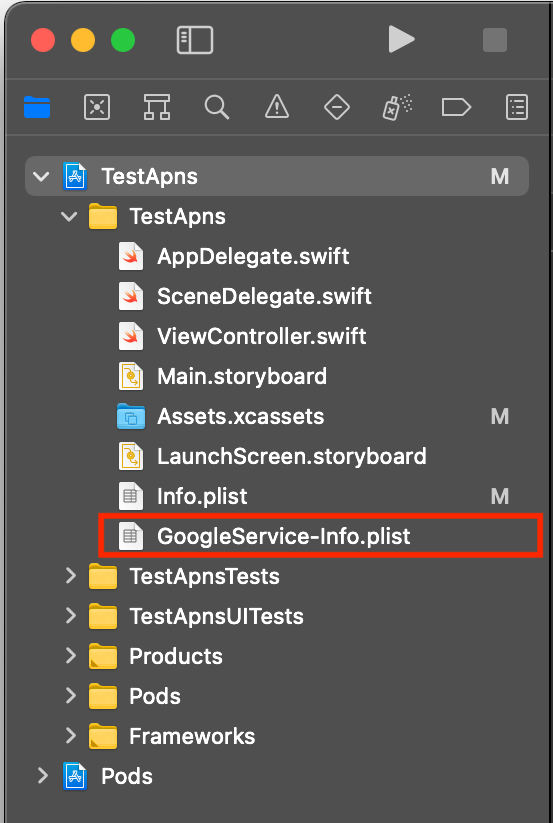Viewport: 553px width, 823px height.
Task: Open the Report navigator
Action: 517,108
